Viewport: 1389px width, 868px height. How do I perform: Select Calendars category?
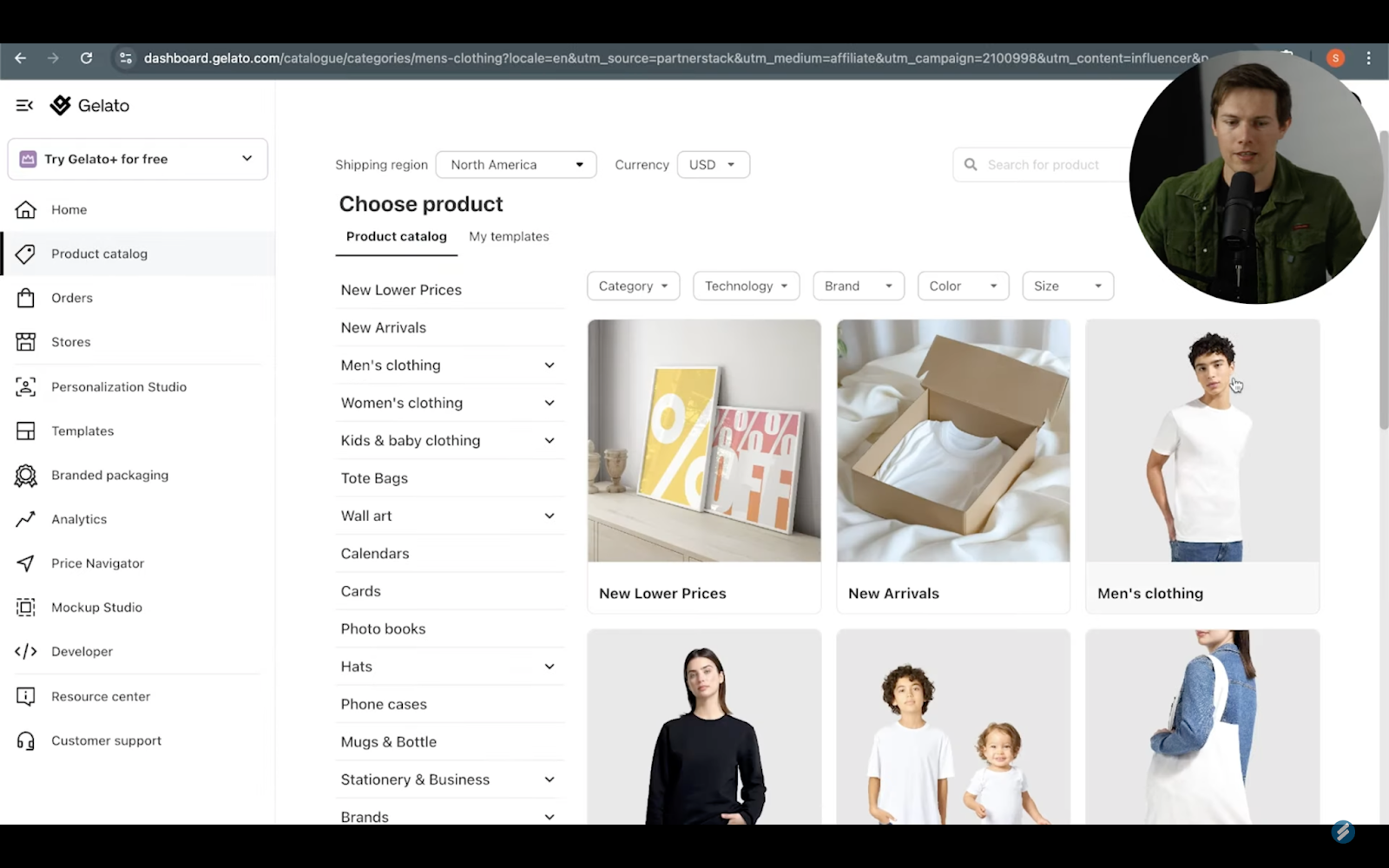click(375, 554)
